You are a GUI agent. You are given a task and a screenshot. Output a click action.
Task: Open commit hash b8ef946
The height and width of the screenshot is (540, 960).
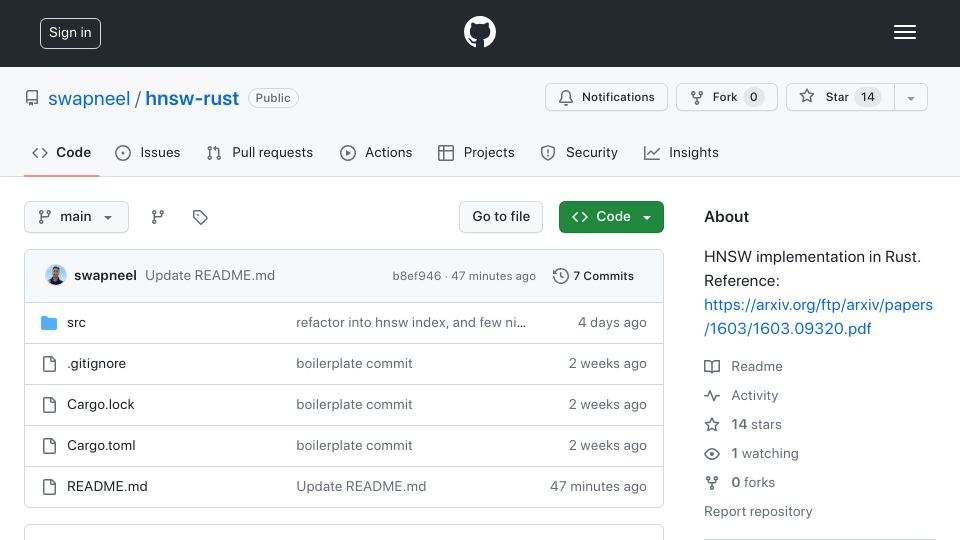tap(416, 276)
